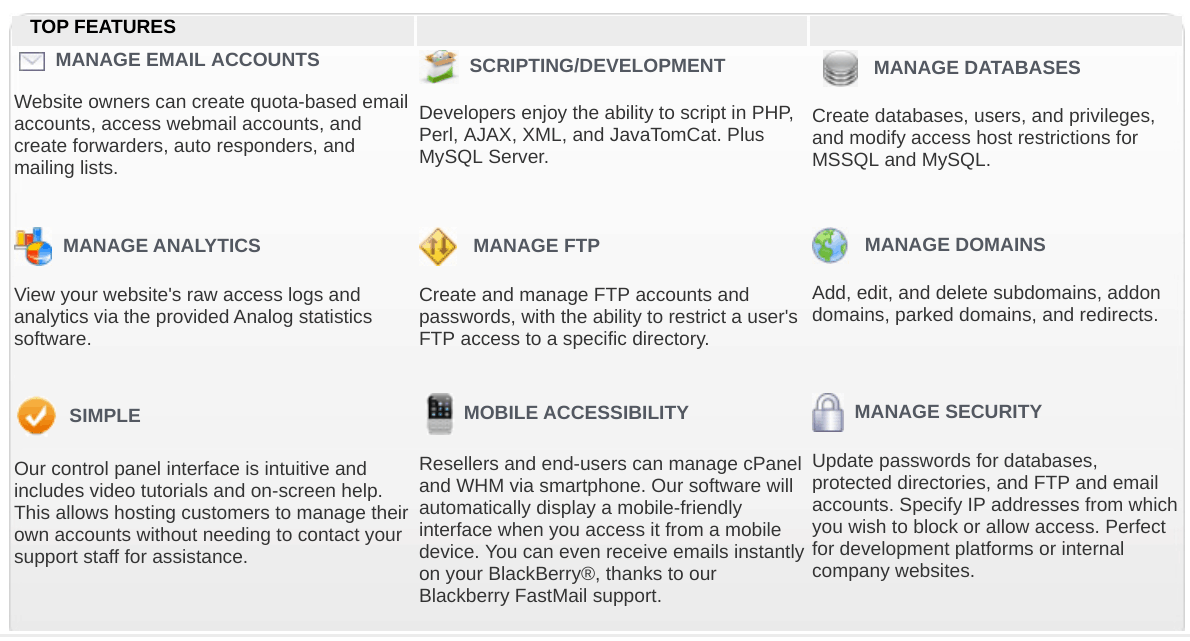Click the padlock security icon
This screenshot has height=641, width=1190.
pos(827,413)
